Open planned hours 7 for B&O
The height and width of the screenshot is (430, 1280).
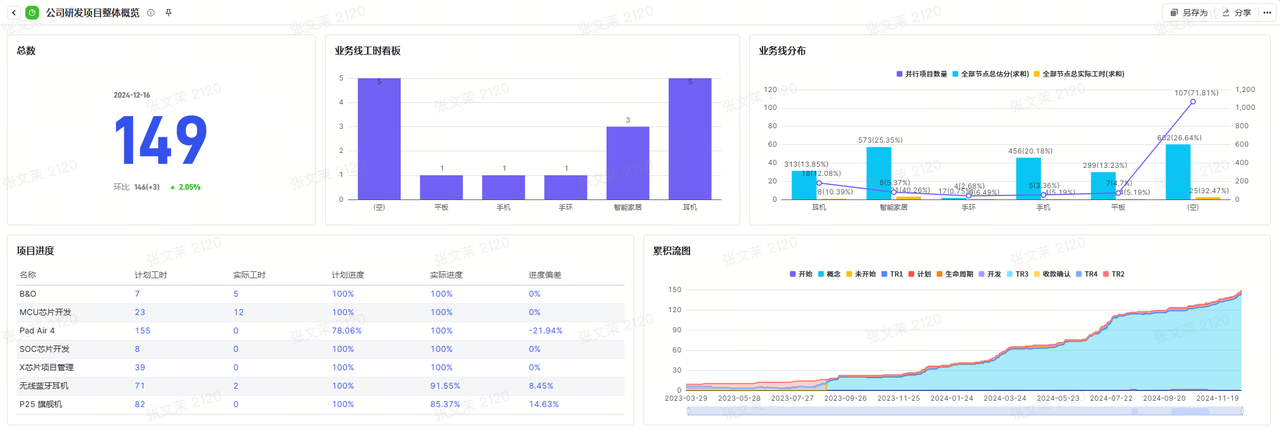coord(137,294)
